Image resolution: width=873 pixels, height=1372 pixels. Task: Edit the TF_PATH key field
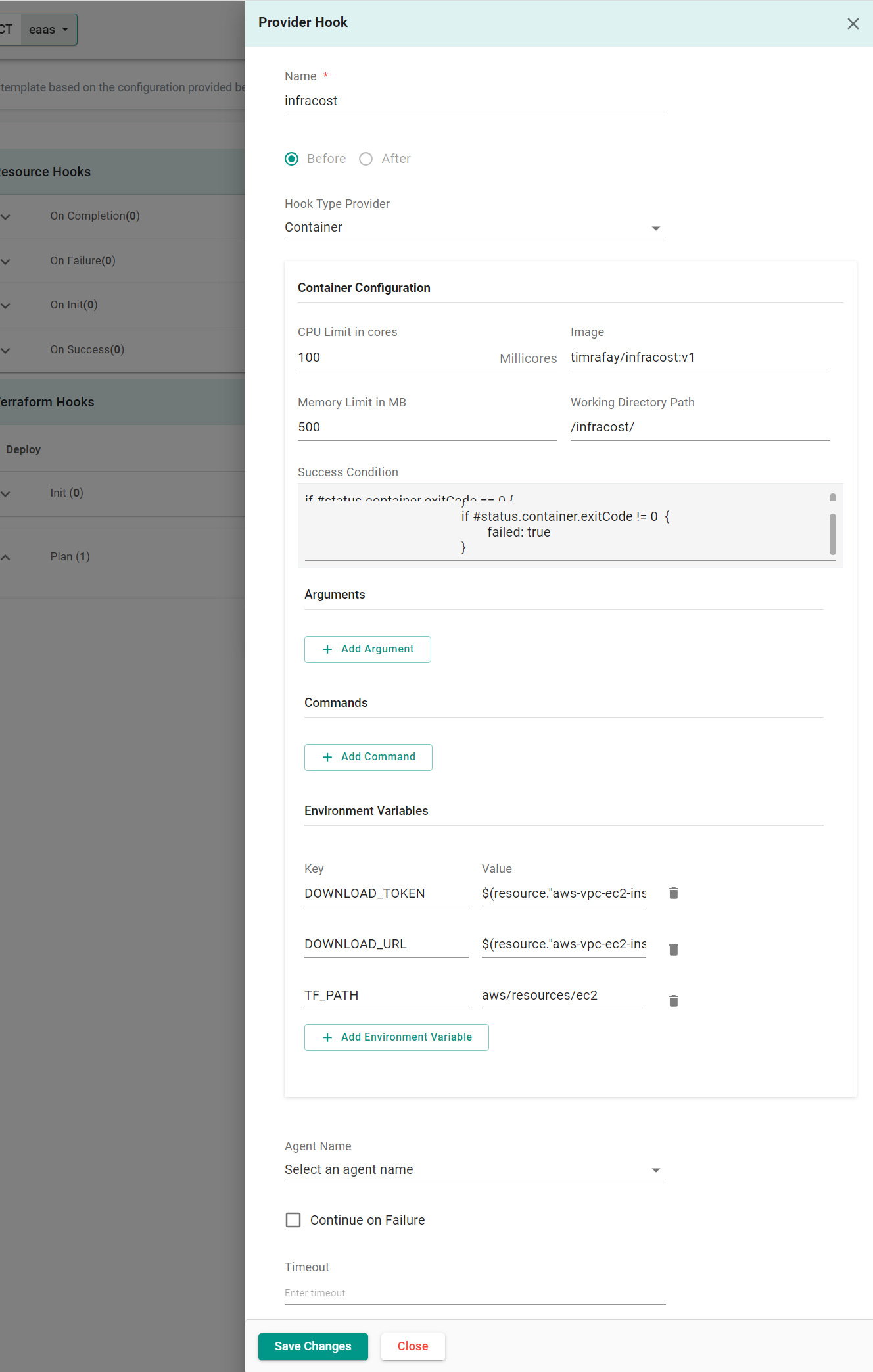[x=386, y=996]
